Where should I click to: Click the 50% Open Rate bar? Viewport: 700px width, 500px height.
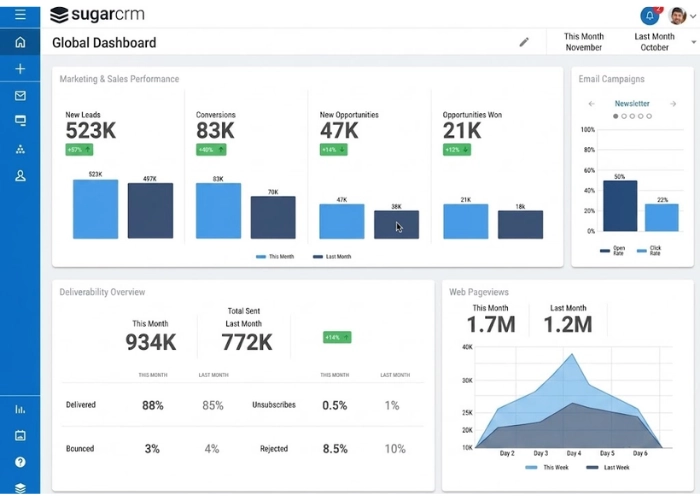click(x=620, y=206)
